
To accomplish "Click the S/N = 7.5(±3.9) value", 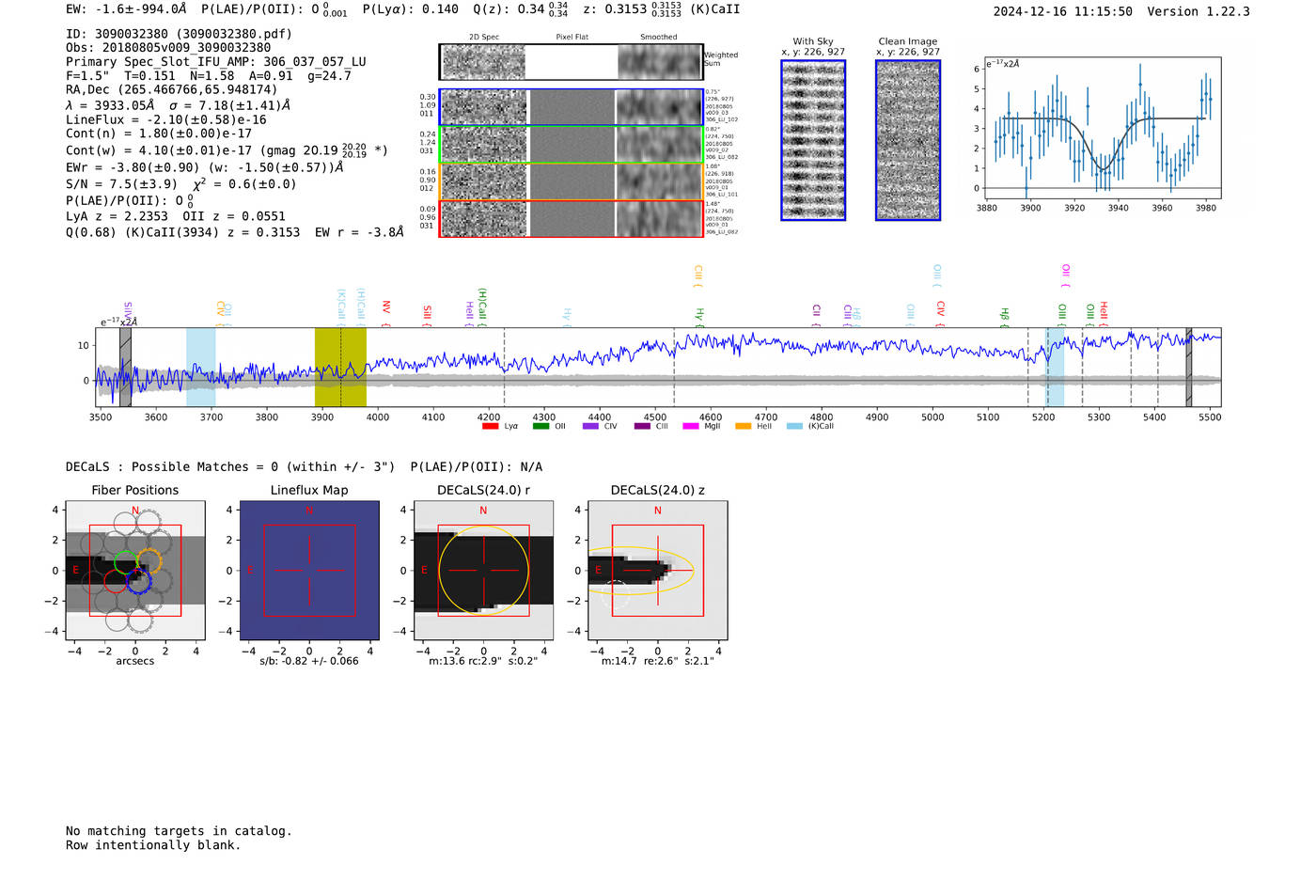I will (x=122, y=184).
